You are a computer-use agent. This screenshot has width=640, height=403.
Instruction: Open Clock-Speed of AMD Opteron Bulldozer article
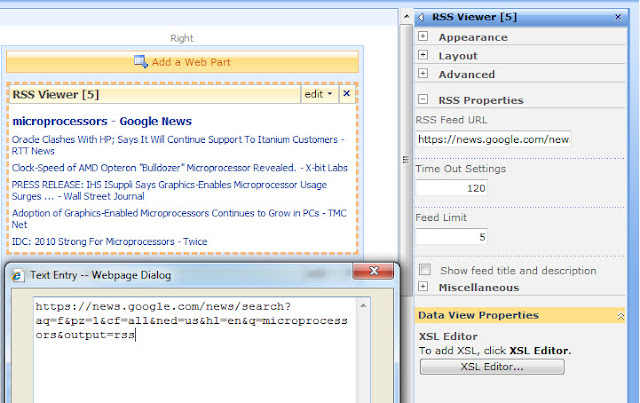coord(180,168)
